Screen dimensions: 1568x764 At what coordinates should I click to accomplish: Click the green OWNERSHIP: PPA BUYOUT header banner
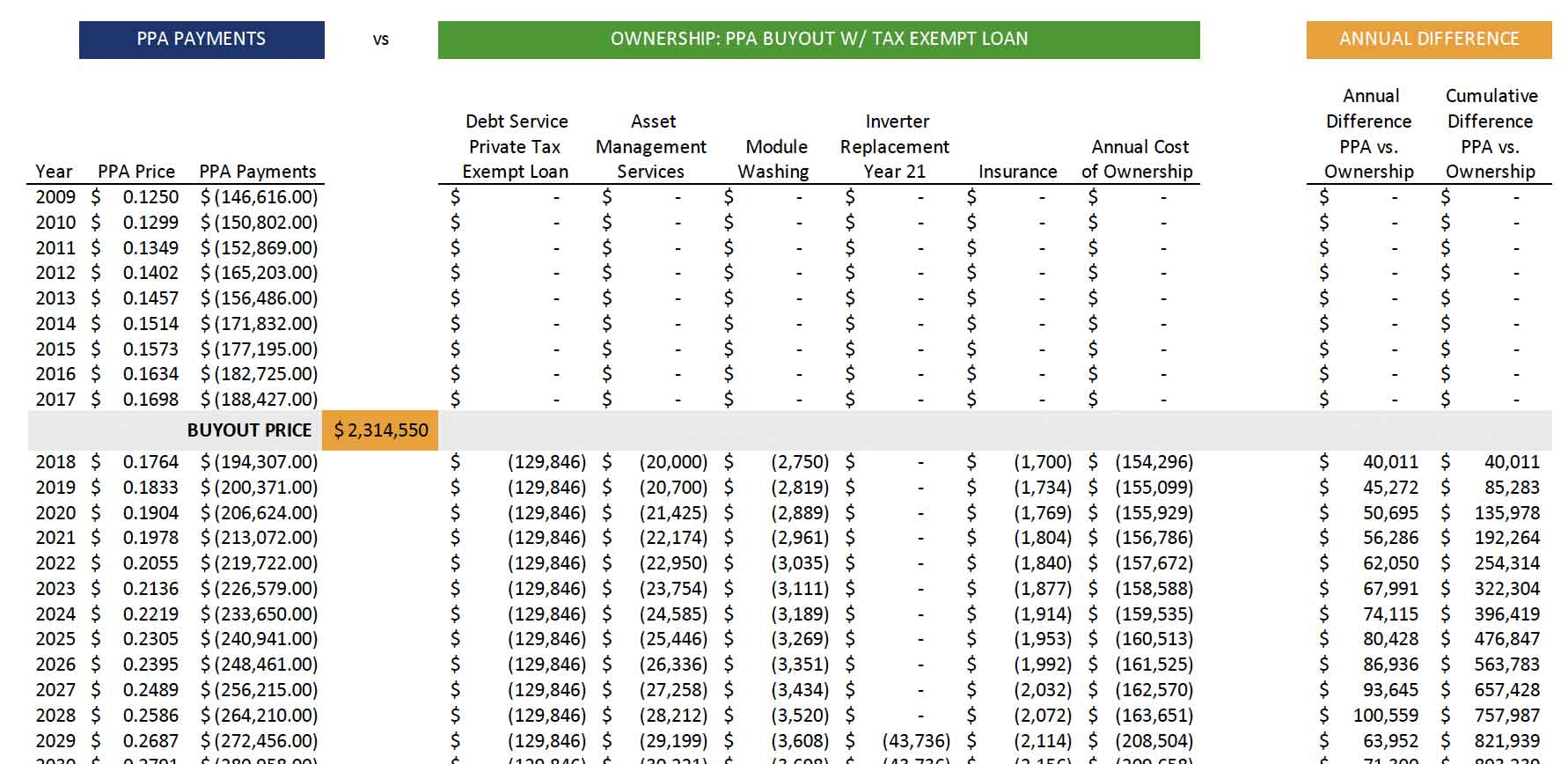[x=818, y=40]
